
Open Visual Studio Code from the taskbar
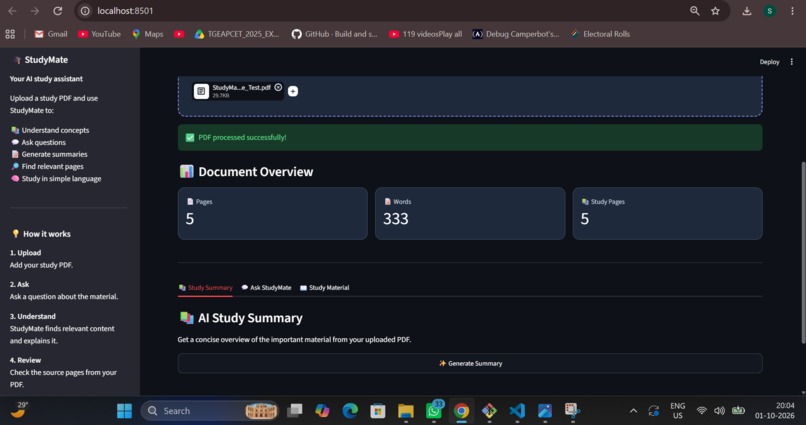point(517,411)
